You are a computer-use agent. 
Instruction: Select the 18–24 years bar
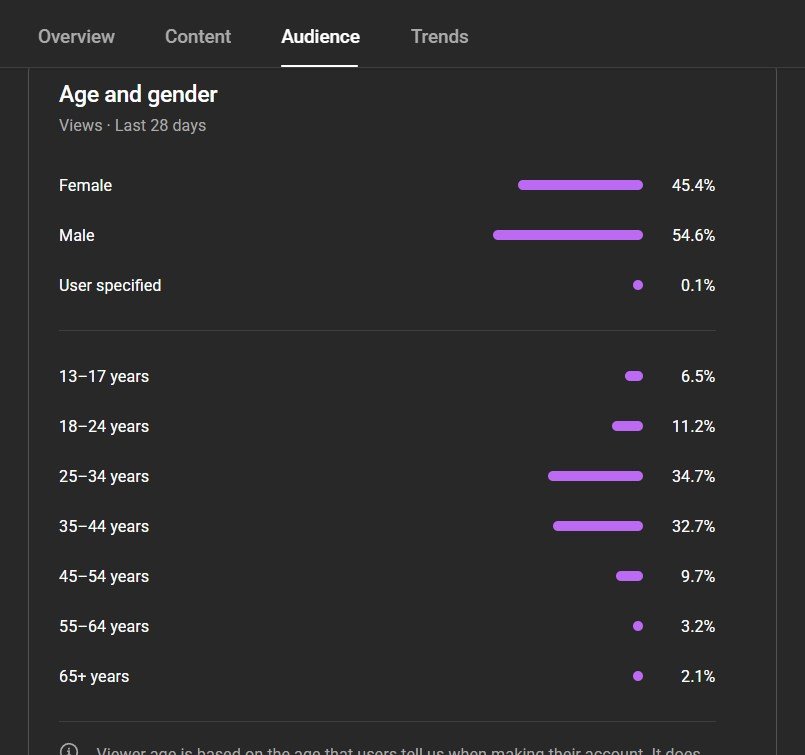click(x=627, y=426)
